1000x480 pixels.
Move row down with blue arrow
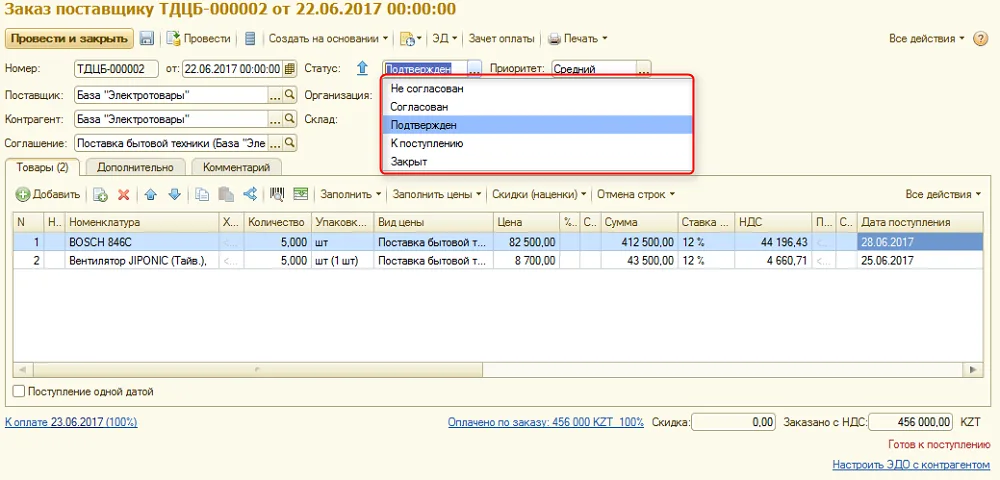[x=175, y=194]
